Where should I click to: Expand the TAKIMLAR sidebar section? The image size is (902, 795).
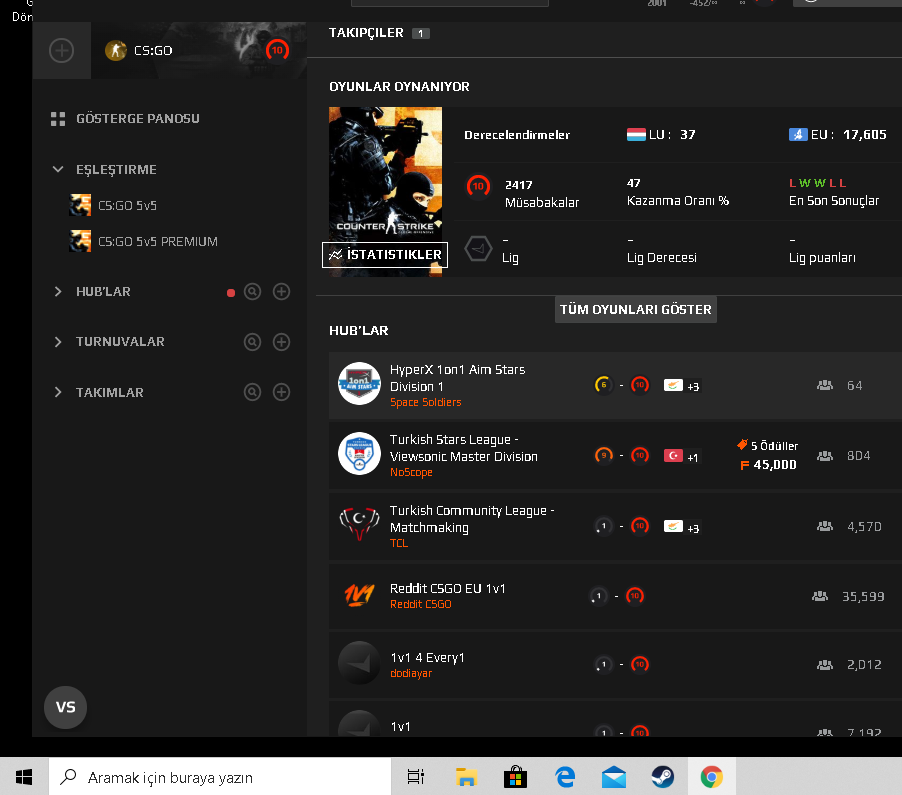[58, 392]
